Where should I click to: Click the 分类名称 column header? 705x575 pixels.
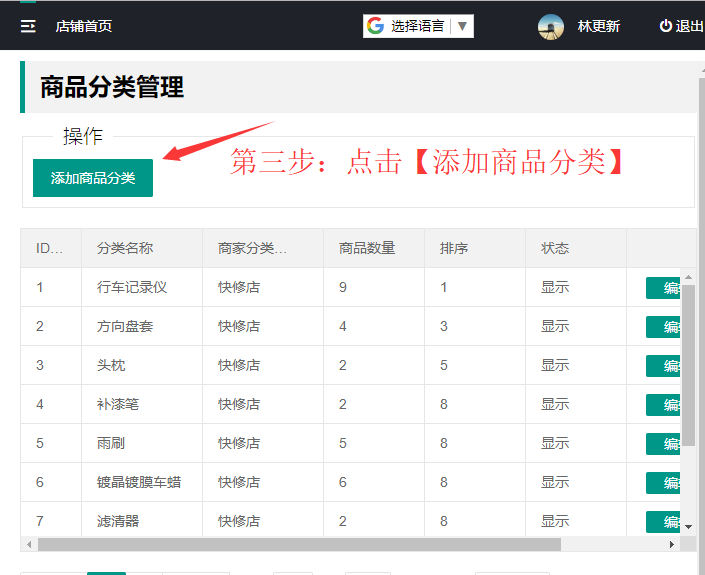(x=125, y=248)
